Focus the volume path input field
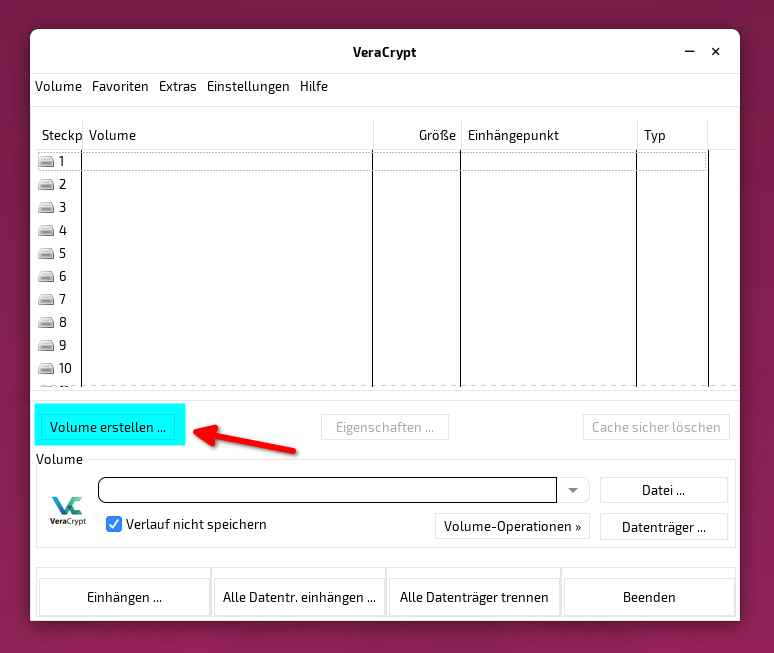This screenshot has width=774, height=653. (x=328, y=490)
